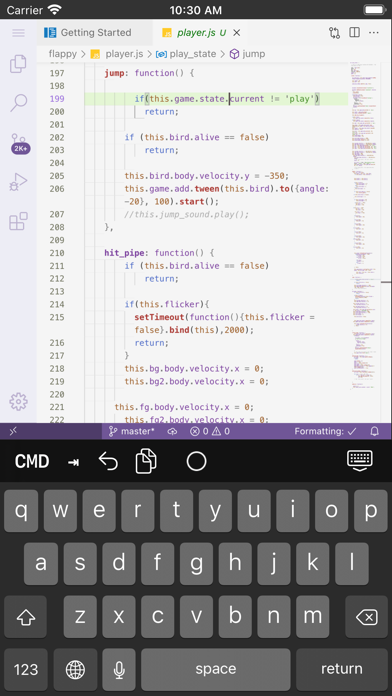This screenshot has height=696, width=392.
Task: Open the play_state breadcrumb dropdown
Action: click(x=186, y=54)
